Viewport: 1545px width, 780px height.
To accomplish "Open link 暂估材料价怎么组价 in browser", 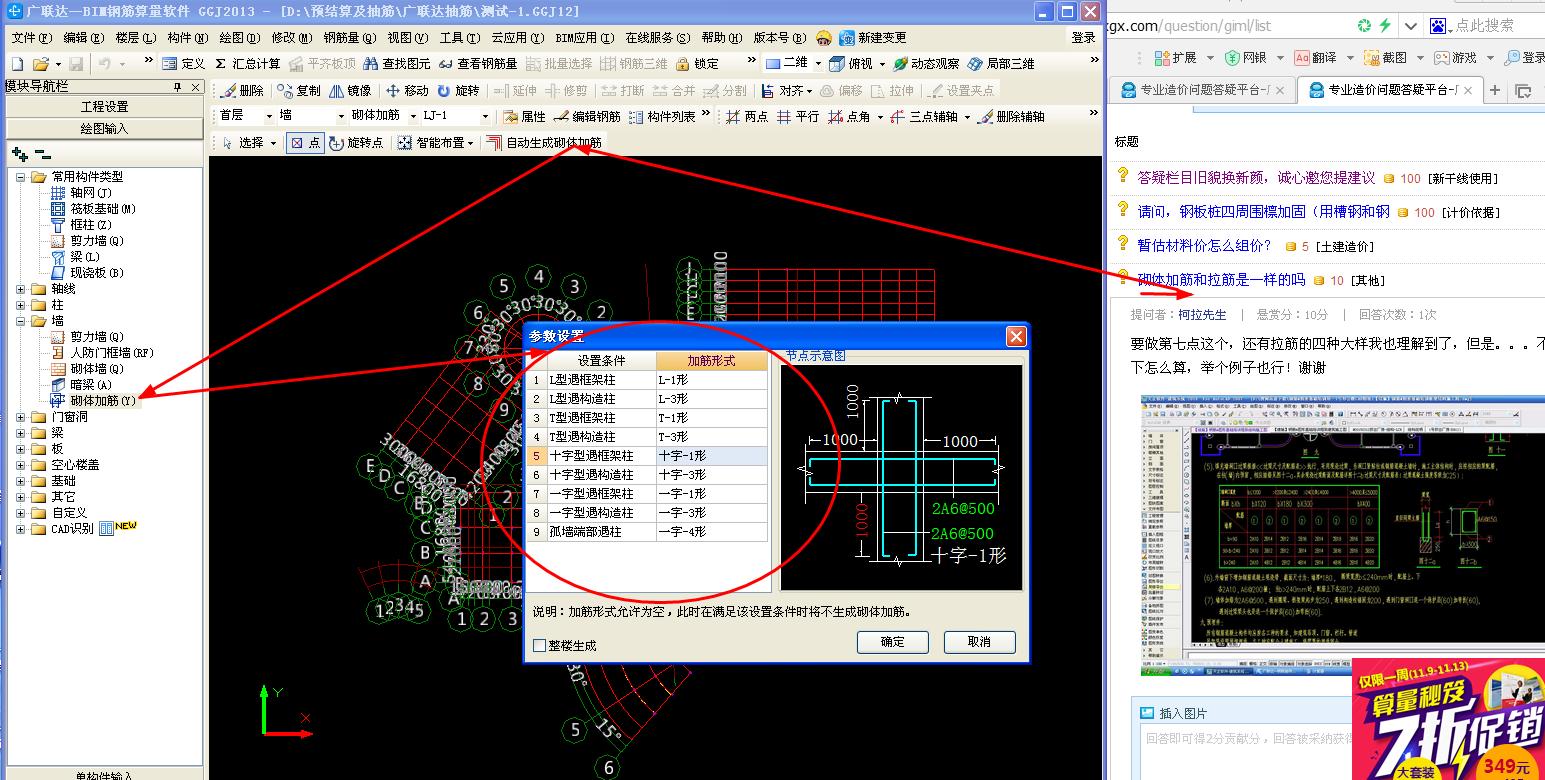I will point(1205,245).
